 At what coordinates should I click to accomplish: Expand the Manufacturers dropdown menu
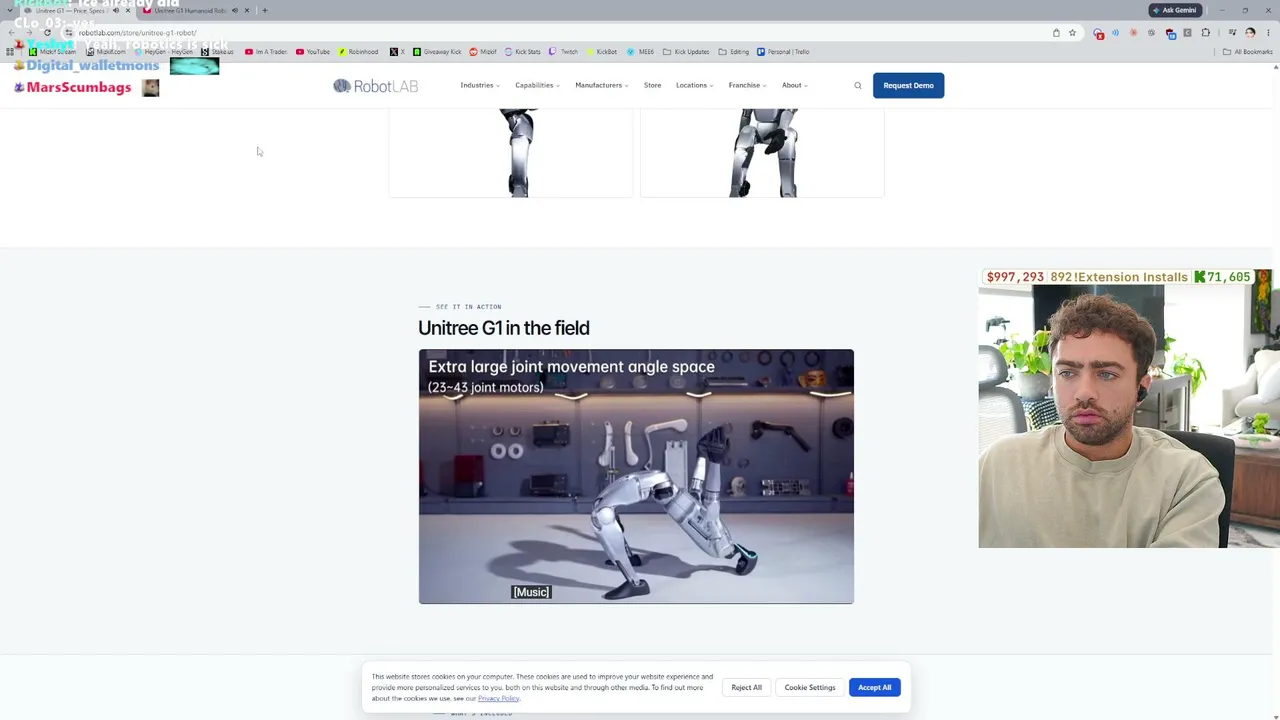point(602,86)
